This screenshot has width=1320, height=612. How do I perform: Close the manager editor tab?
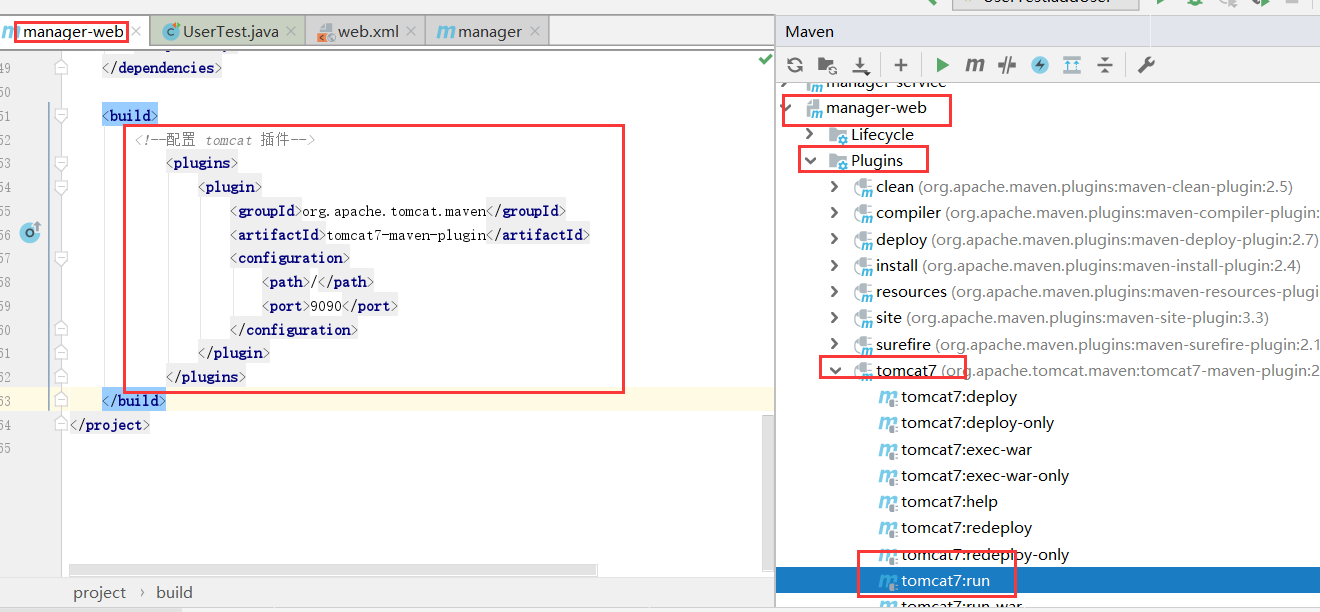(x=534, y=32)
